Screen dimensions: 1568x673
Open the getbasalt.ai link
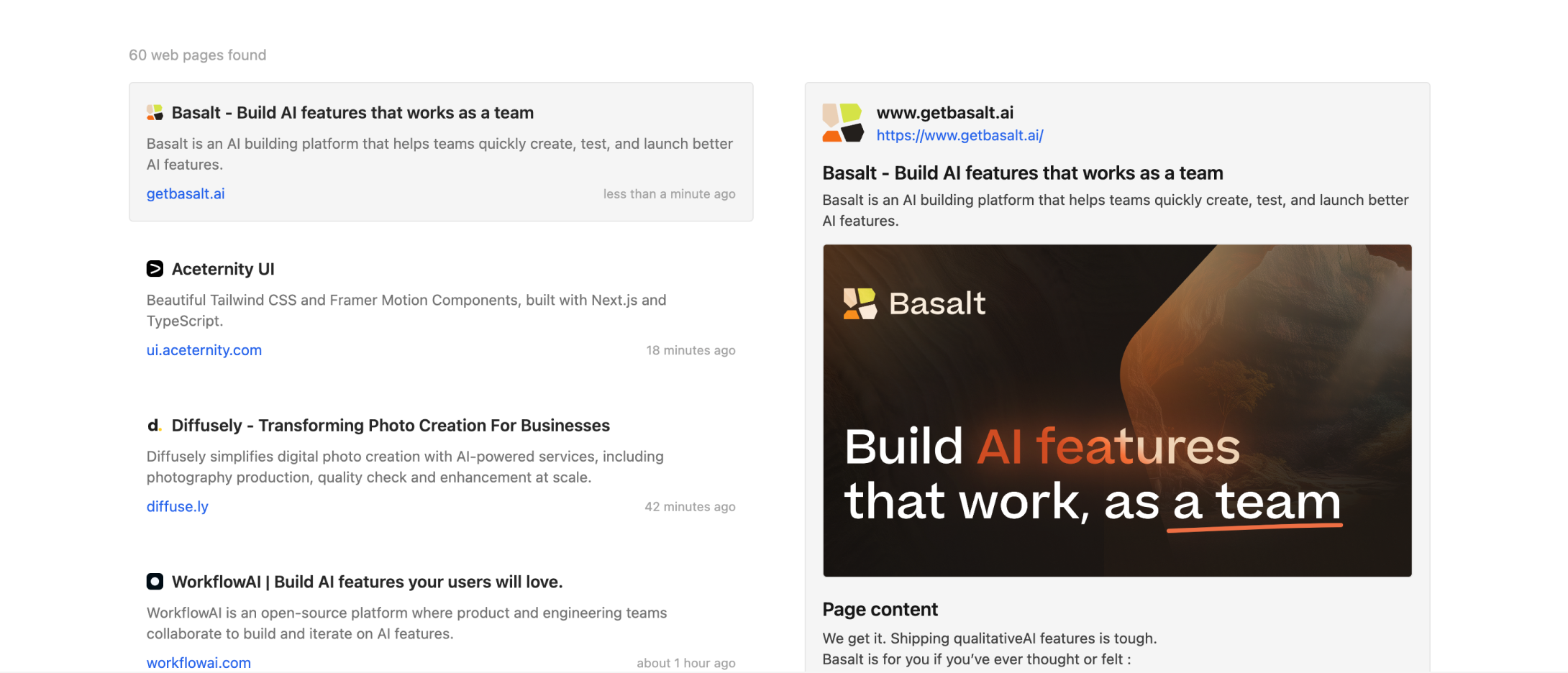coord(186,193)
